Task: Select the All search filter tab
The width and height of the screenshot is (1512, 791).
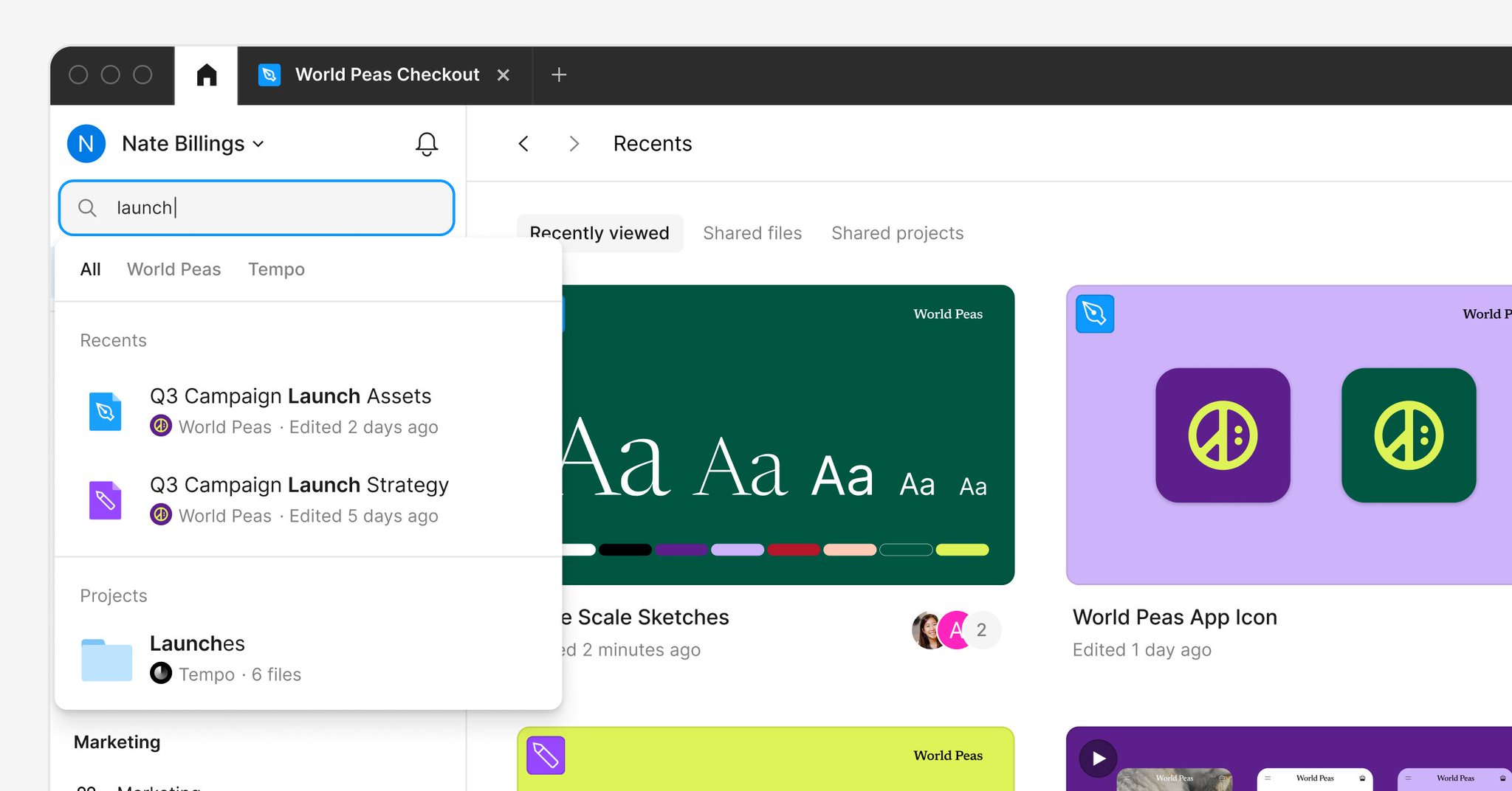Action: pyautogui.click(x=91, y=269)
